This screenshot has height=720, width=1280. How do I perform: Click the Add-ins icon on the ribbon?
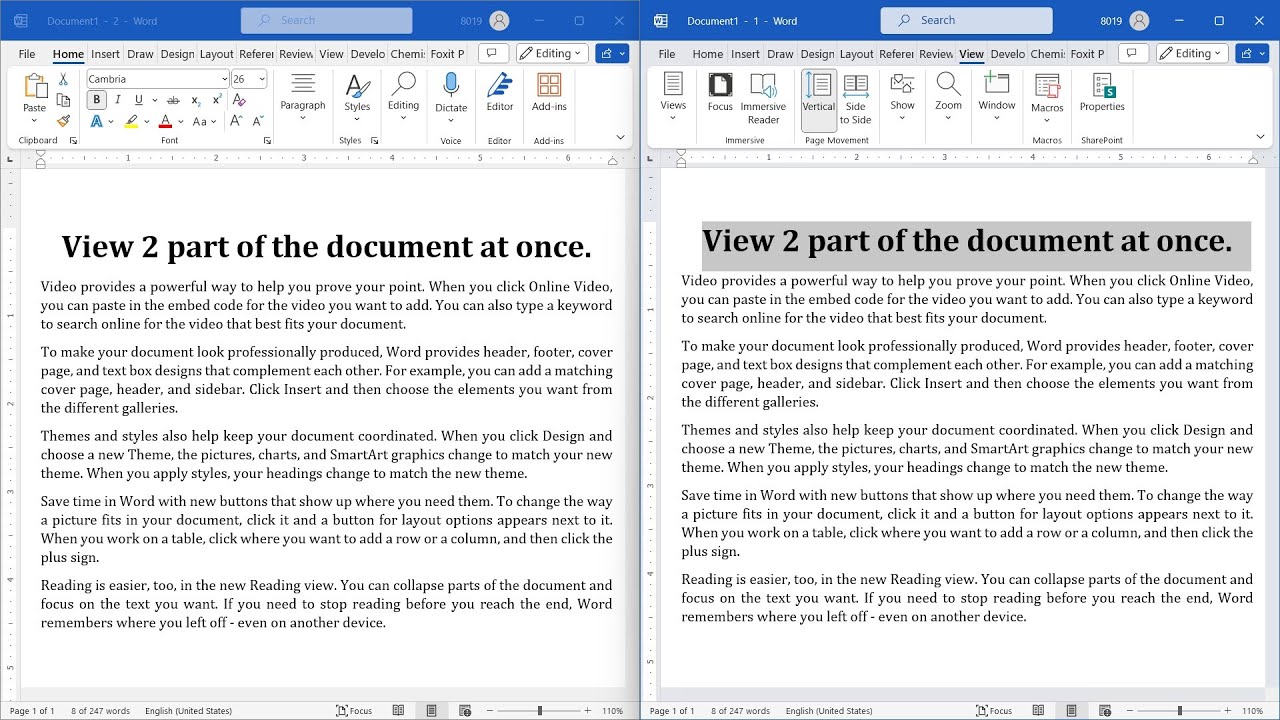(x=548, y=97)
